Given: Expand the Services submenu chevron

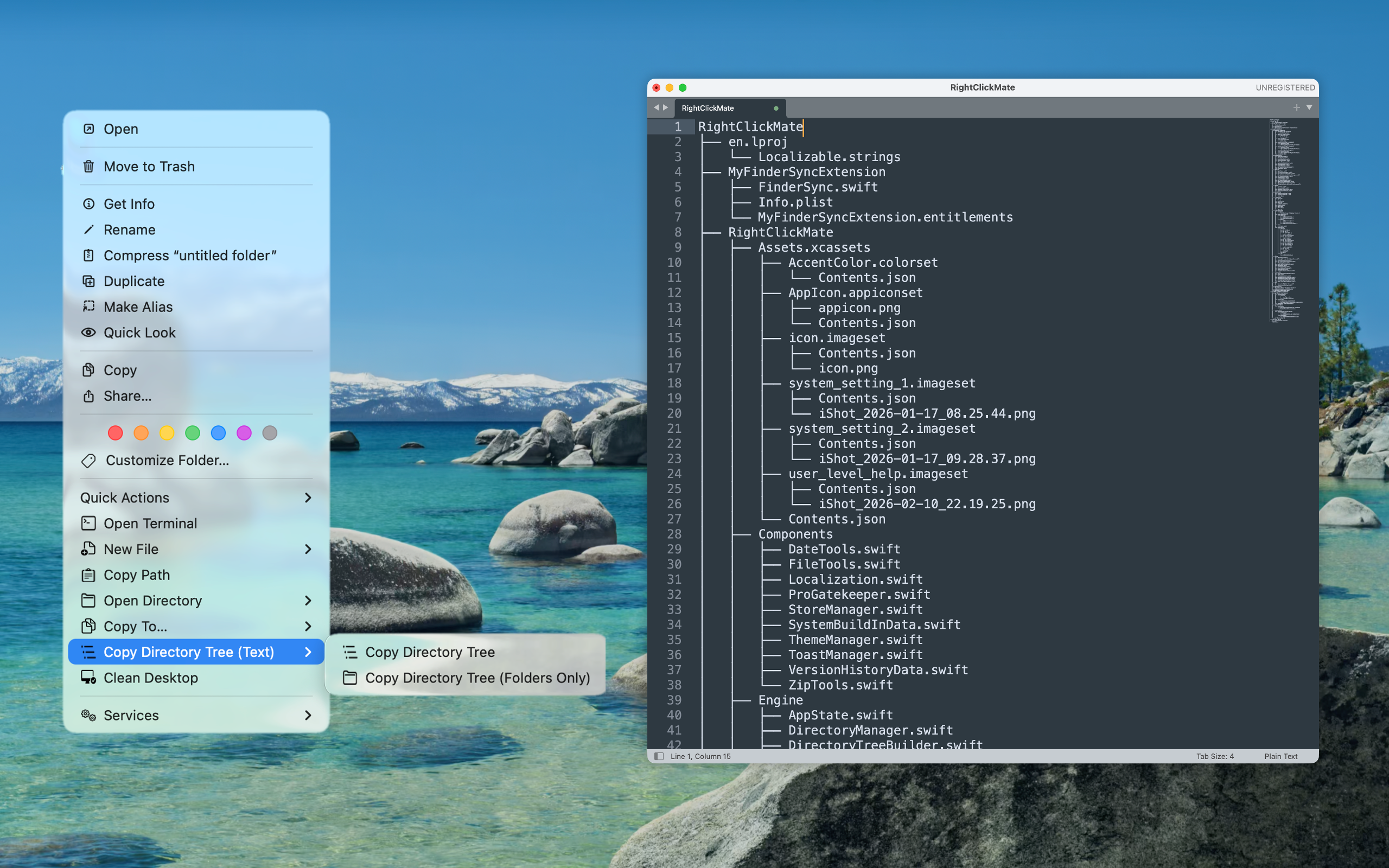Looking at the screenshot, I should 308,714.
